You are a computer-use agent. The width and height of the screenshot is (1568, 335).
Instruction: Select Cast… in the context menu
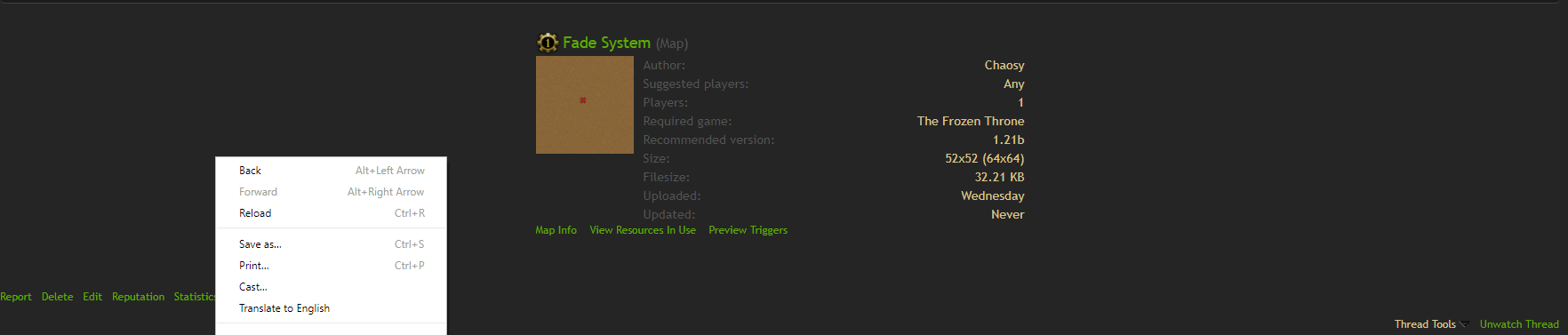pos(331,287)
